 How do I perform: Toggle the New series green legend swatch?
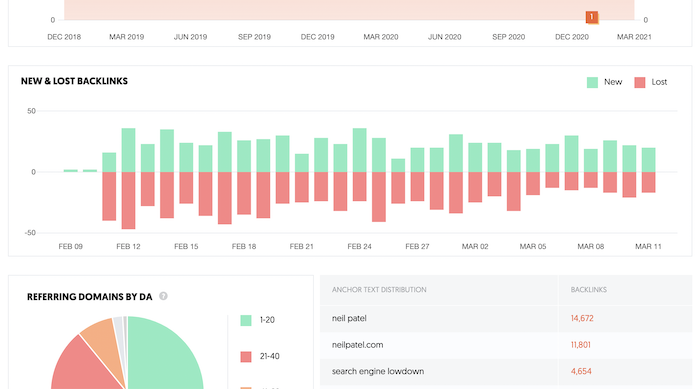point(592,82)
